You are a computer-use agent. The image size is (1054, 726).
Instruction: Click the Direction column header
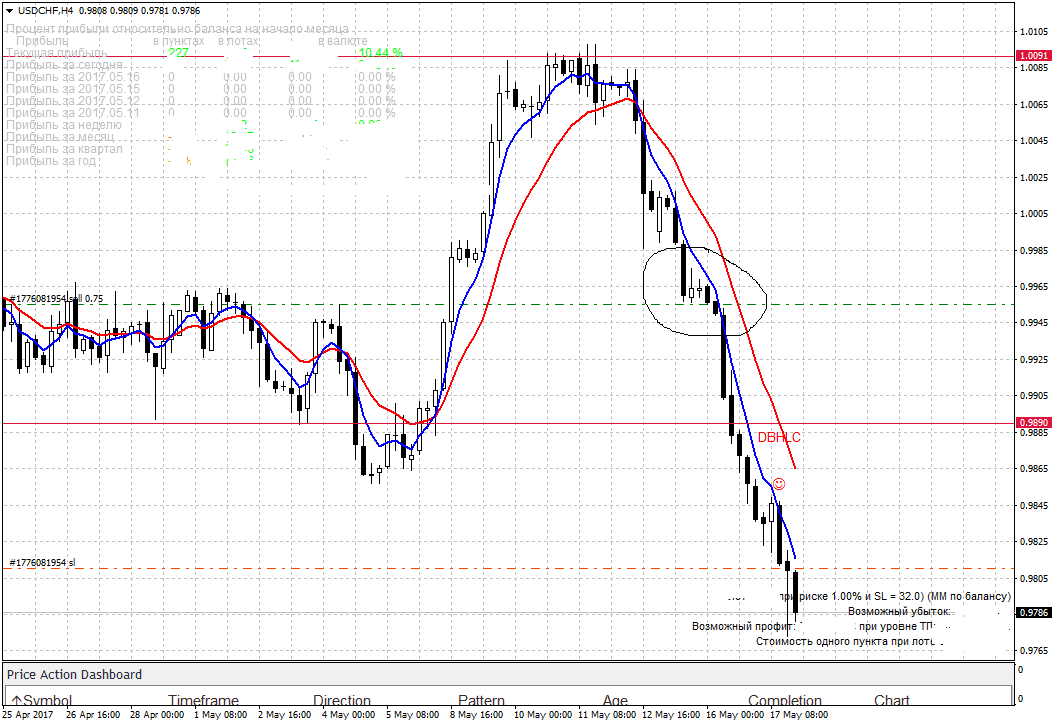[341, 700]
